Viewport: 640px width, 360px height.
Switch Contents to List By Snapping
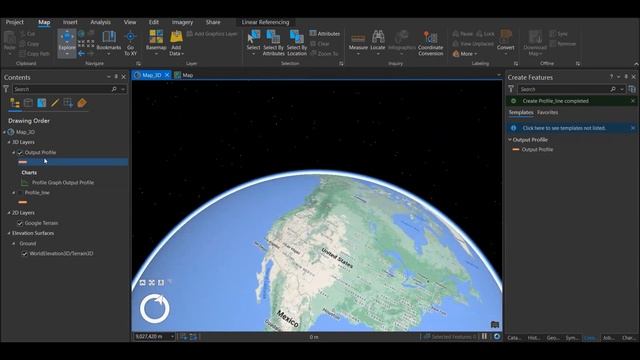pos(68,103)
